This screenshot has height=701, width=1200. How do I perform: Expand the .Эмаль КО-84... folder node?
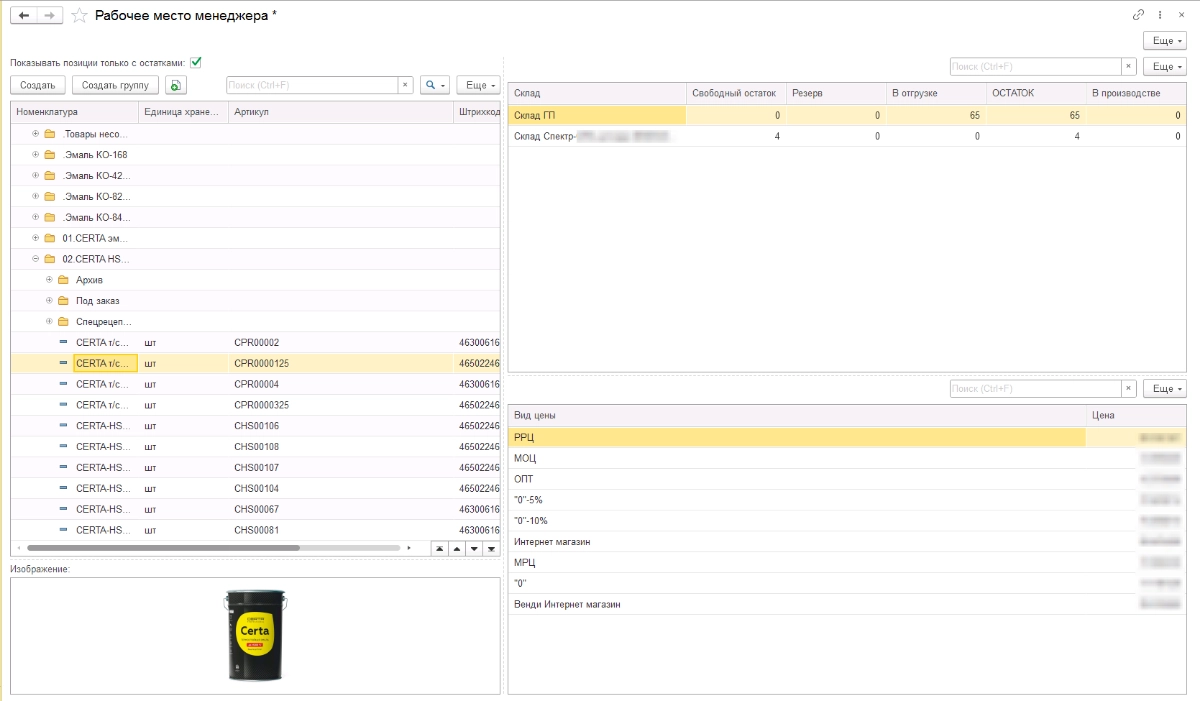point(36,217)
